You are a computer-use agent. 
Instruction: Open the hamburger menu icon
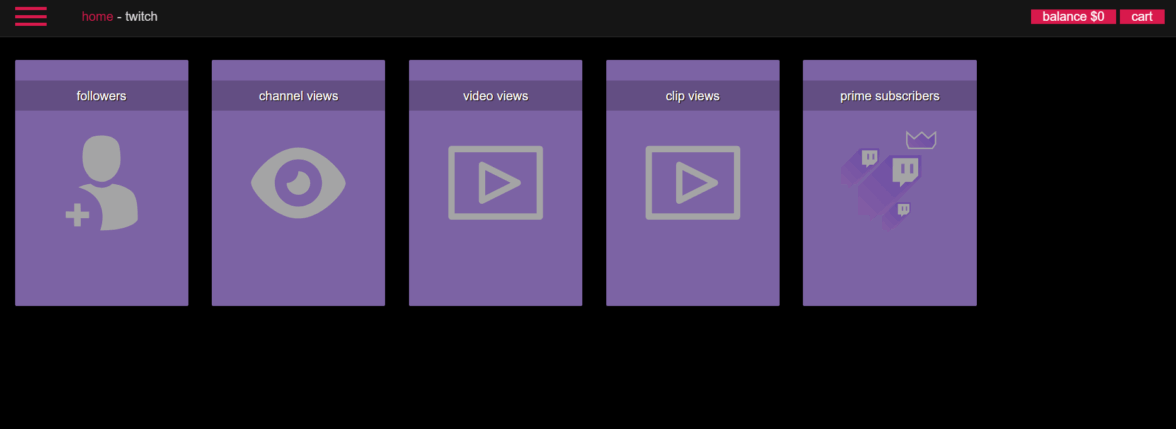point(31,16)
